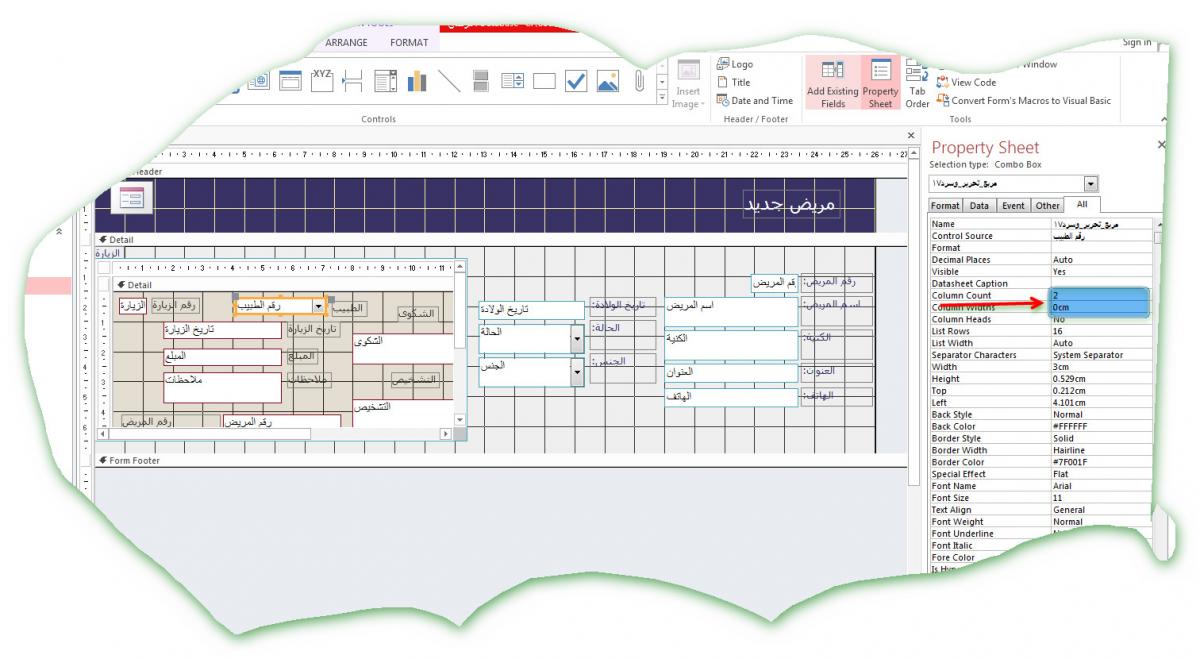The width and height of the screenshot is (1200, 659).
Task: Click Add Existing Fields
Action: tap(832, 83)
